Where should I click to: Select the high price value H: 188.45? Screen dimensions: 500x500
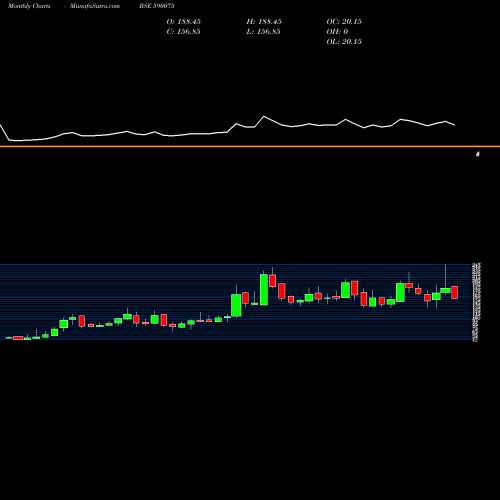(x=264, y=21)
